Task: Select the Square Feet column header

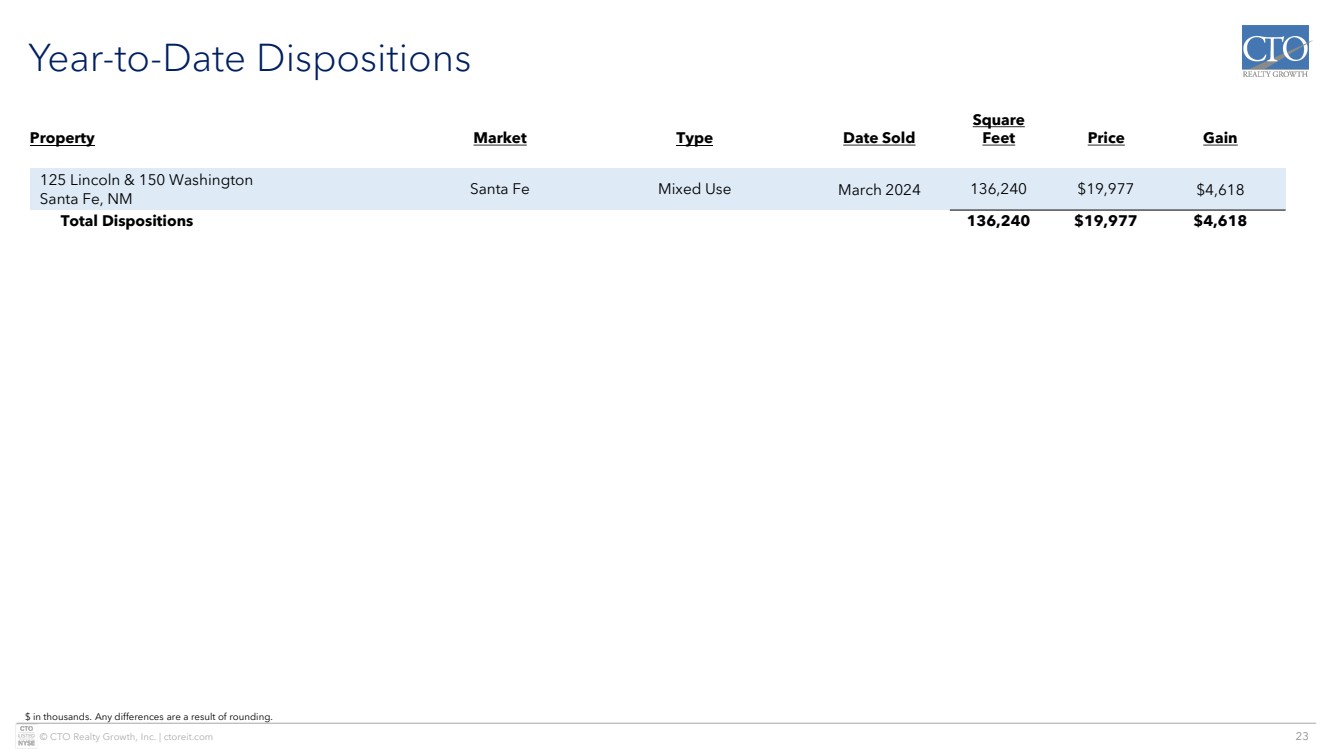Action: click(x=998, y=129)
